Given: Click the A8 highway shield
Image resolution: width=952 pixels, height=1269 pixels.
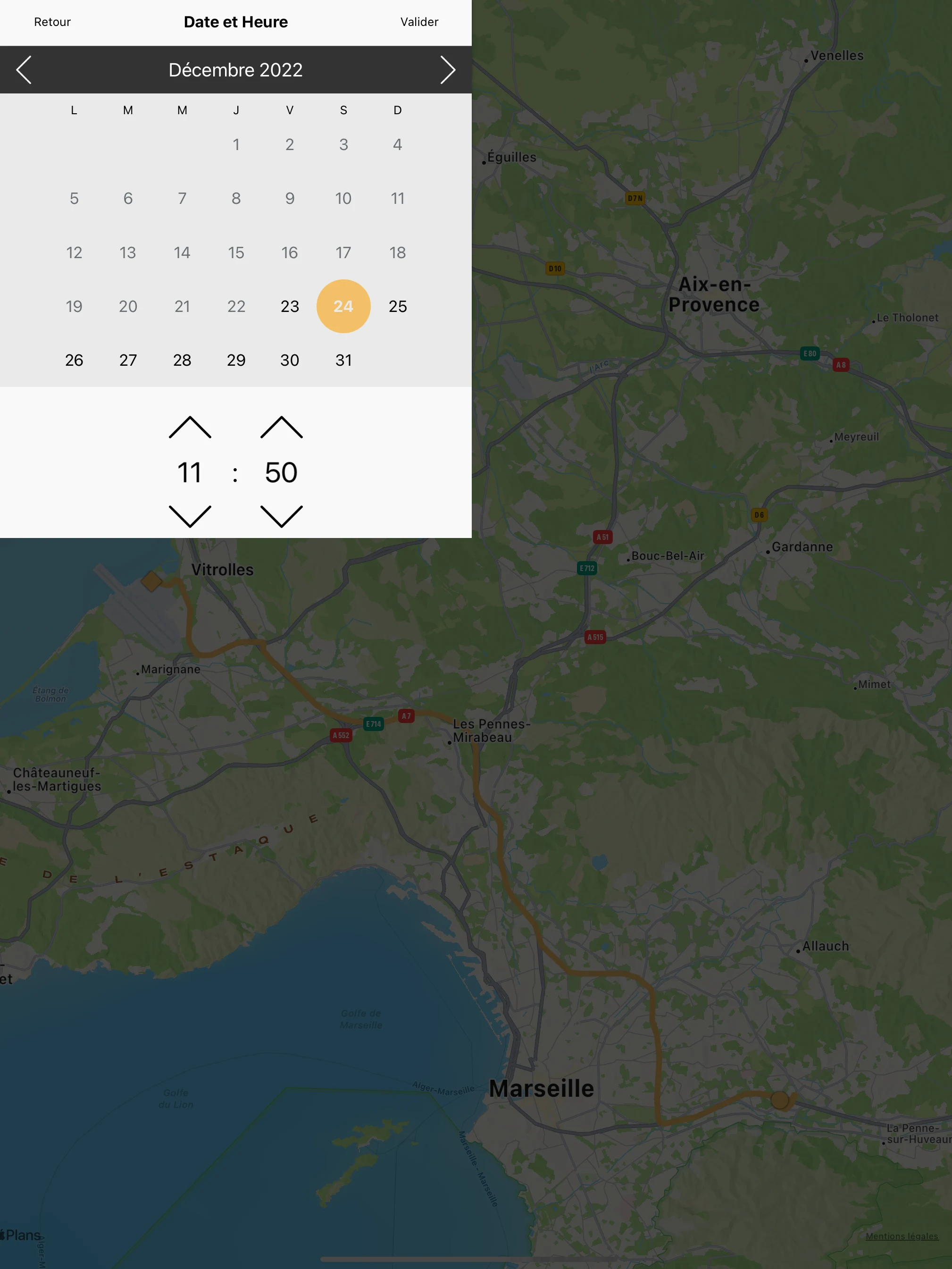Looking at the screenshot, I should [x=841, y=365].
